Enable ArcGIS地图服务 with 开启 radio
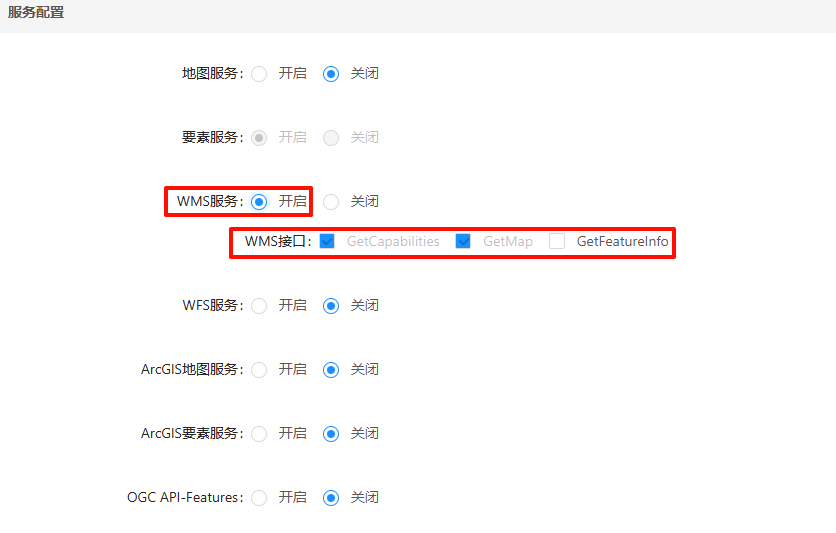The width and height of the screenshot is (836, 533). (x=259, y=370)
